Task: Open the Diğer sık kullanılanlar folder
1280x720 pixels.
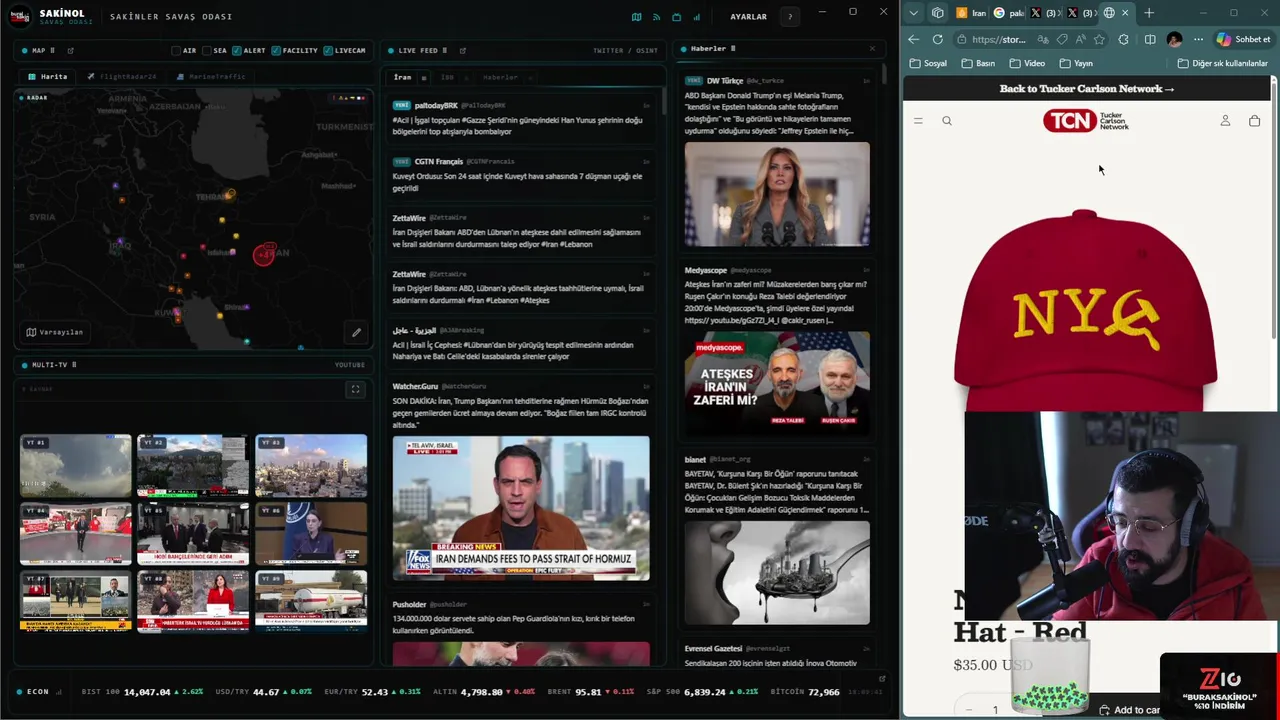Action: tap(1223, 63)
